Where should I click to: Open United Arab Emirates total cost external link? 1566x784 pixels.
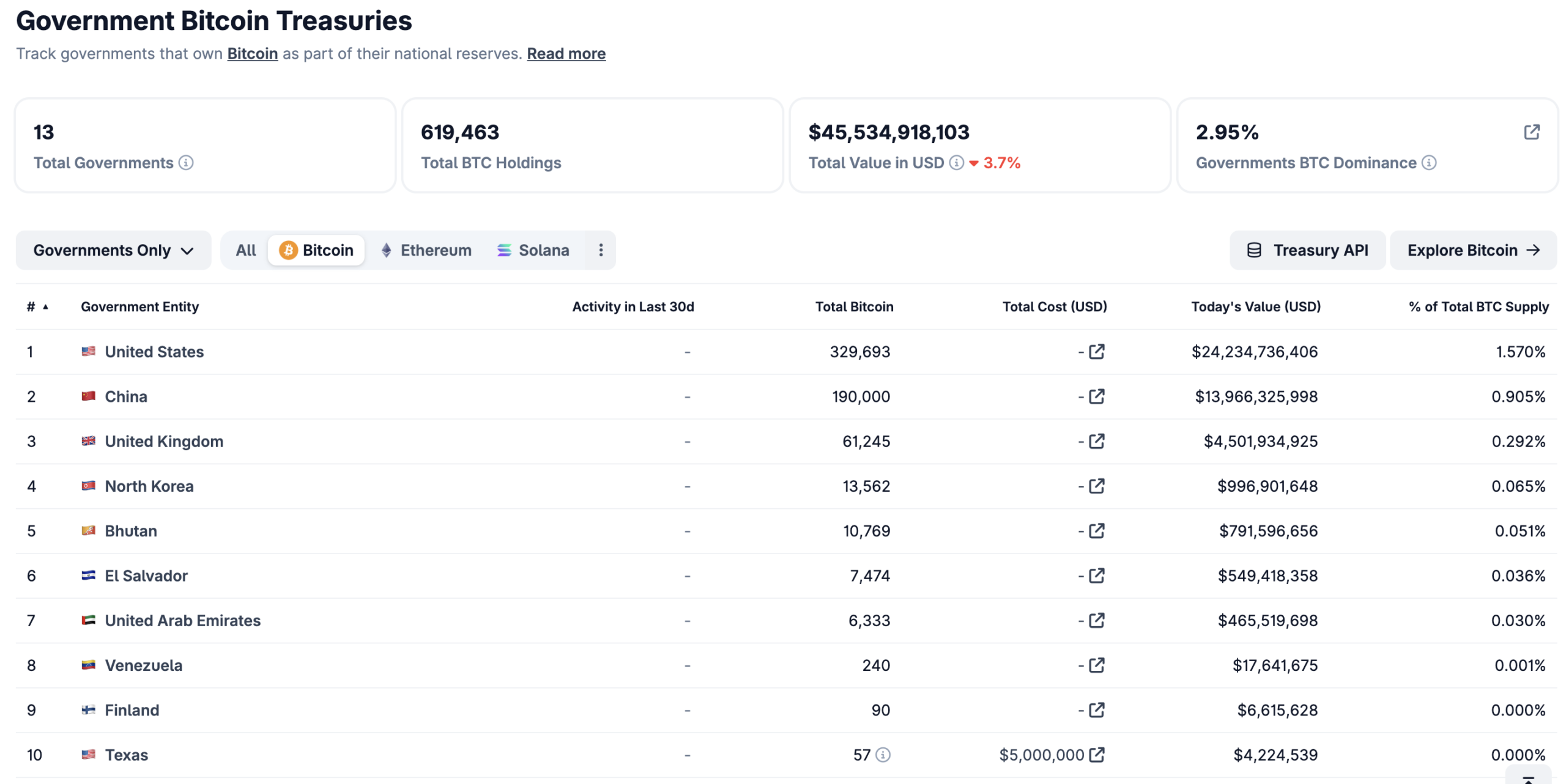tap(1097, 620)
